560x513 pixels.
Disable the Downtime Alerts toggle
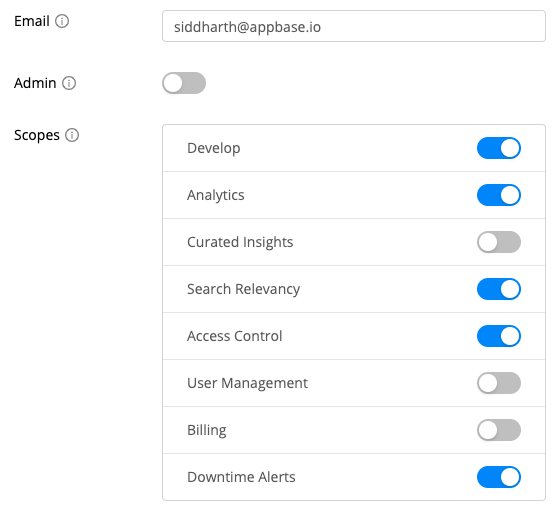pos(499,477)
